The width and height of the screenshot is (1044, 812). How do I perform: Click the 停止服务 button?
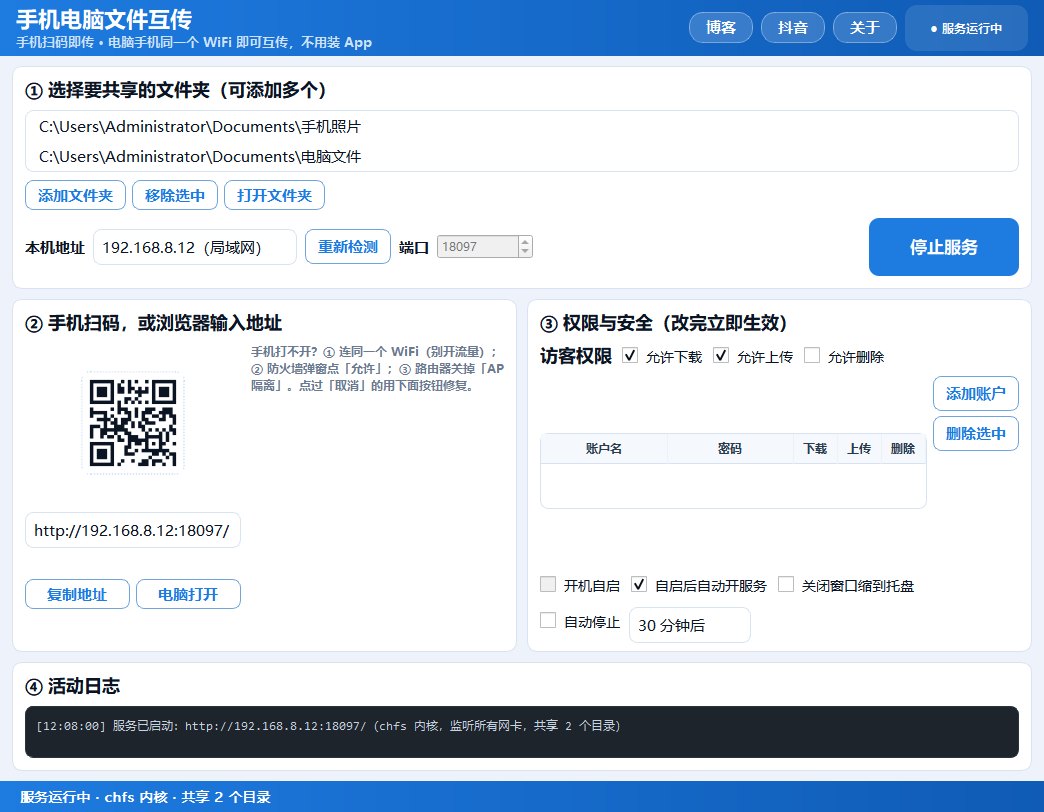[943, 247]
